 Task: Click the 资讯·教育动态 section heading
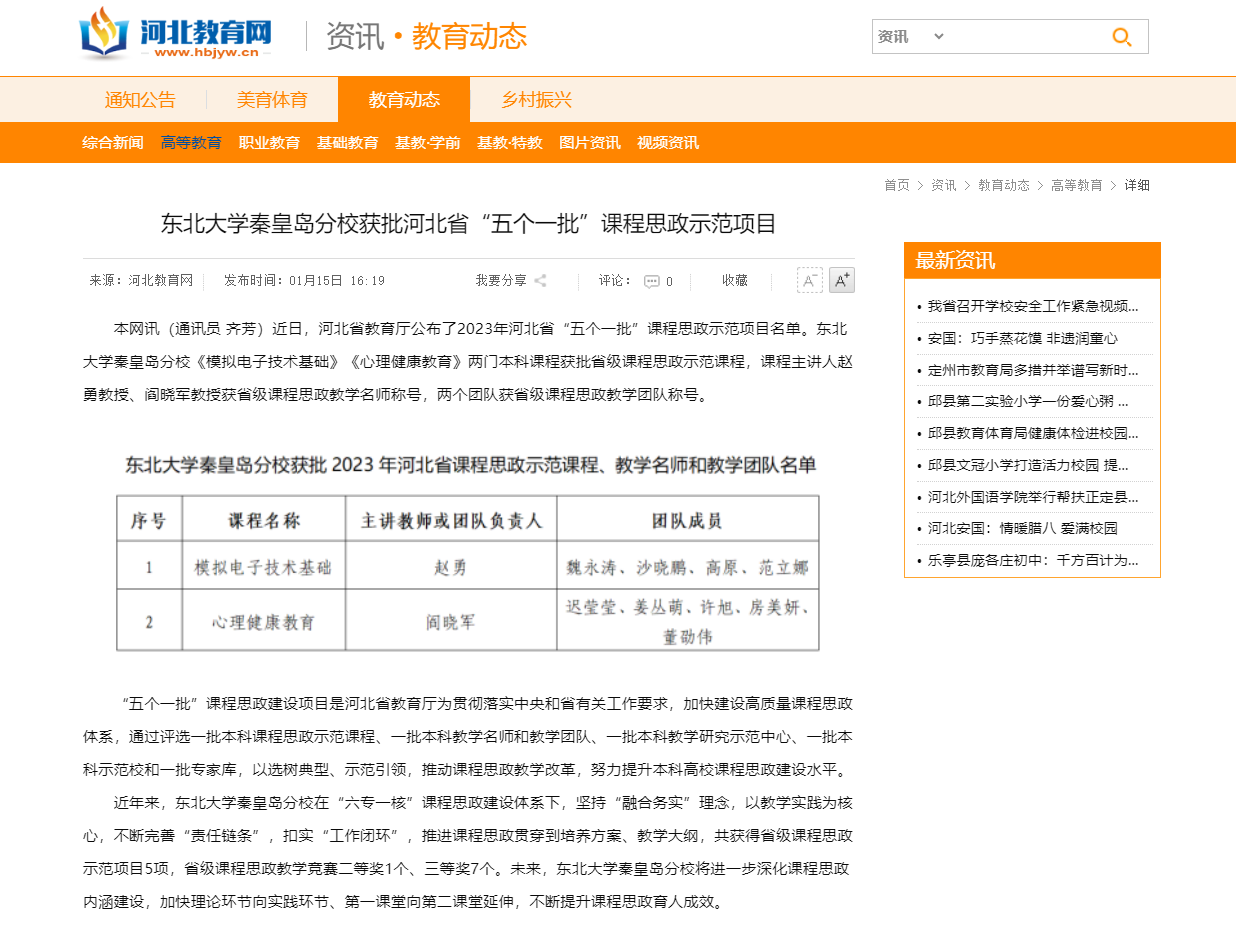tap(426, 37)
